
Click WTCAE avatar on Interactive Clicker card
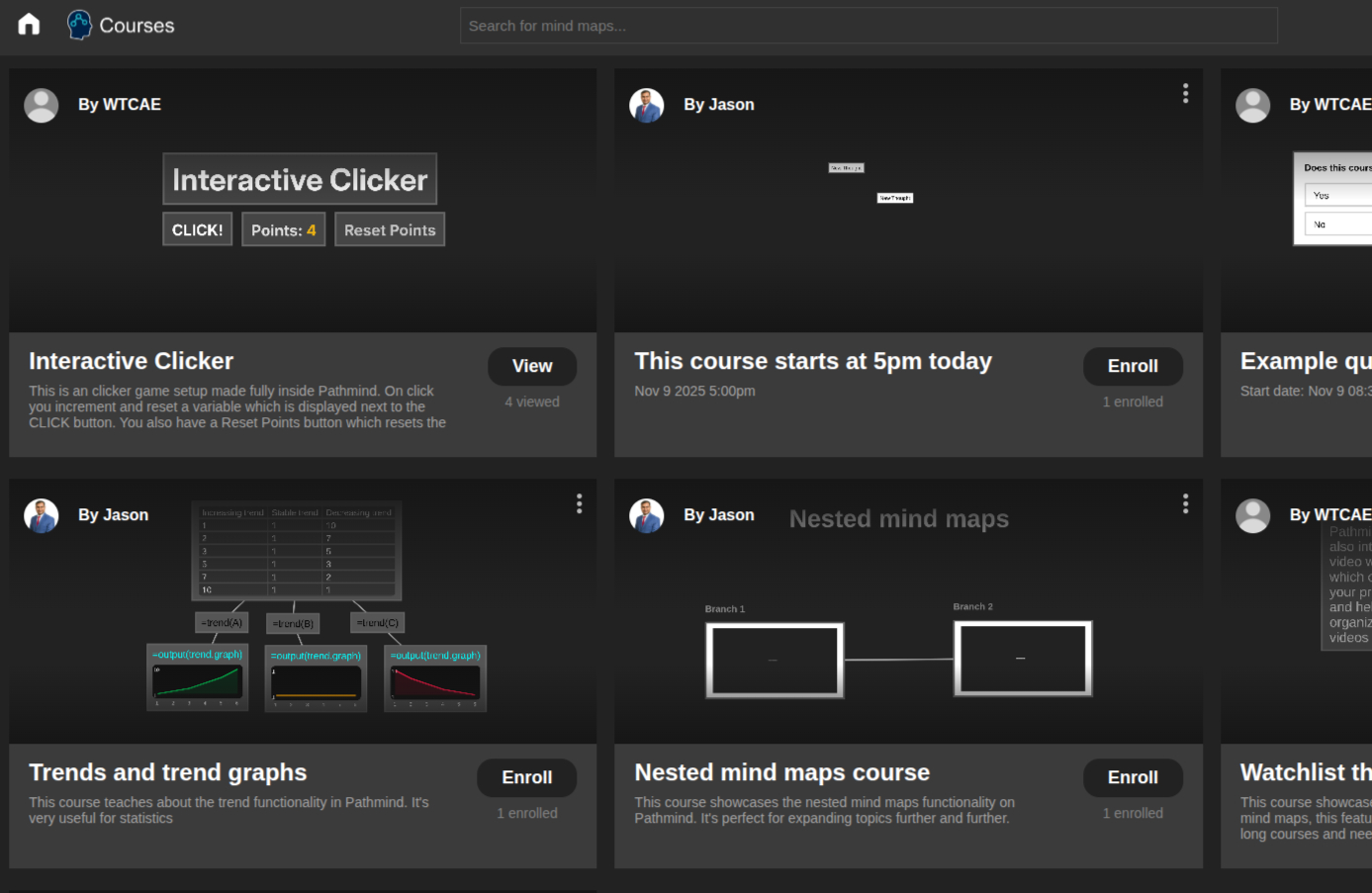pyautogui.click(x=42, y=105)
